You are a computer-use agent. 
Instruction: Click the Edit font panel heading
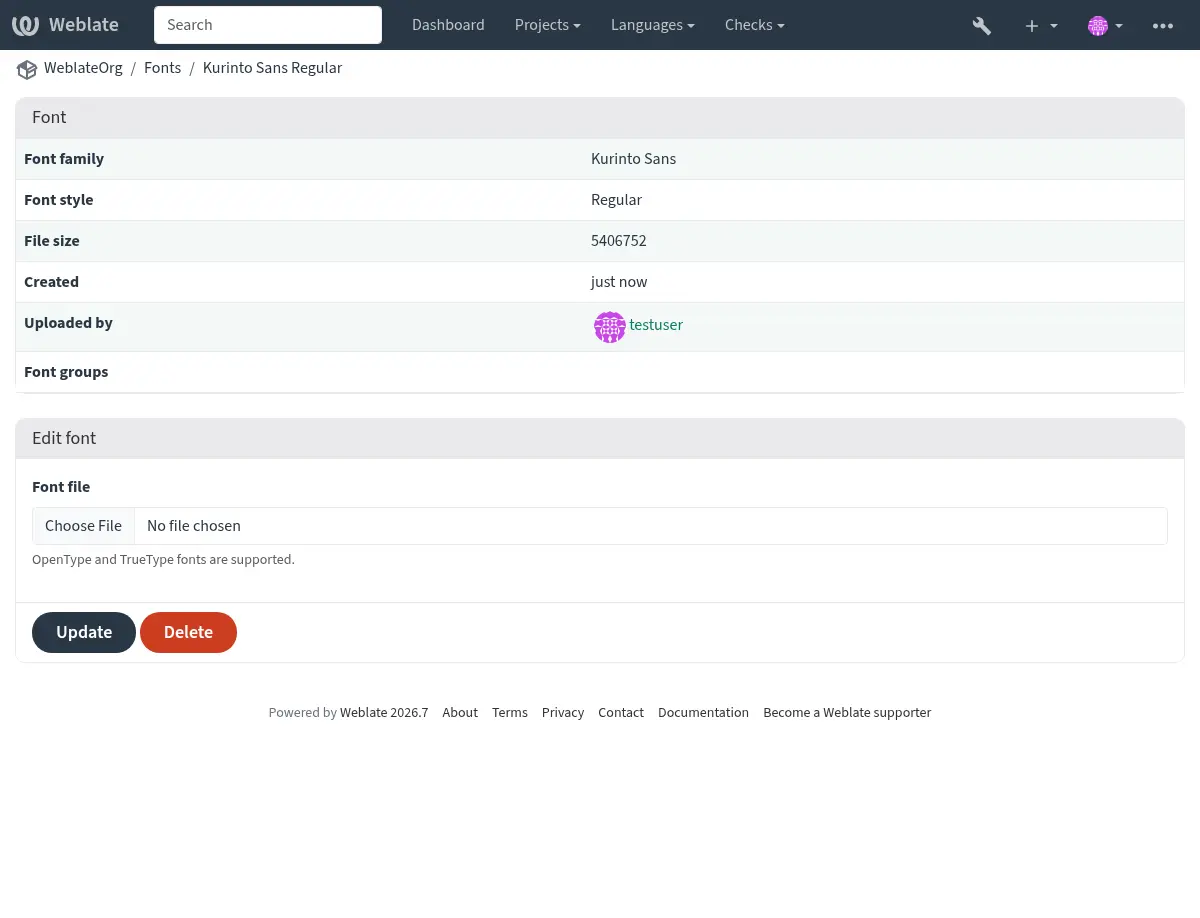[x=64, y=438]
